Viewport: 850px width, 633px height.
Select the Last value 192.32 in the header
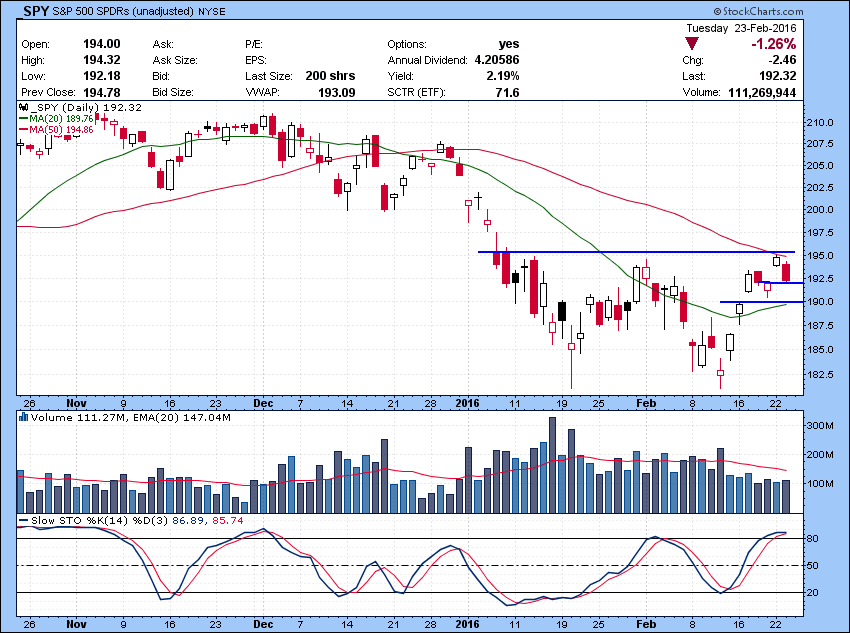[777, 76]
